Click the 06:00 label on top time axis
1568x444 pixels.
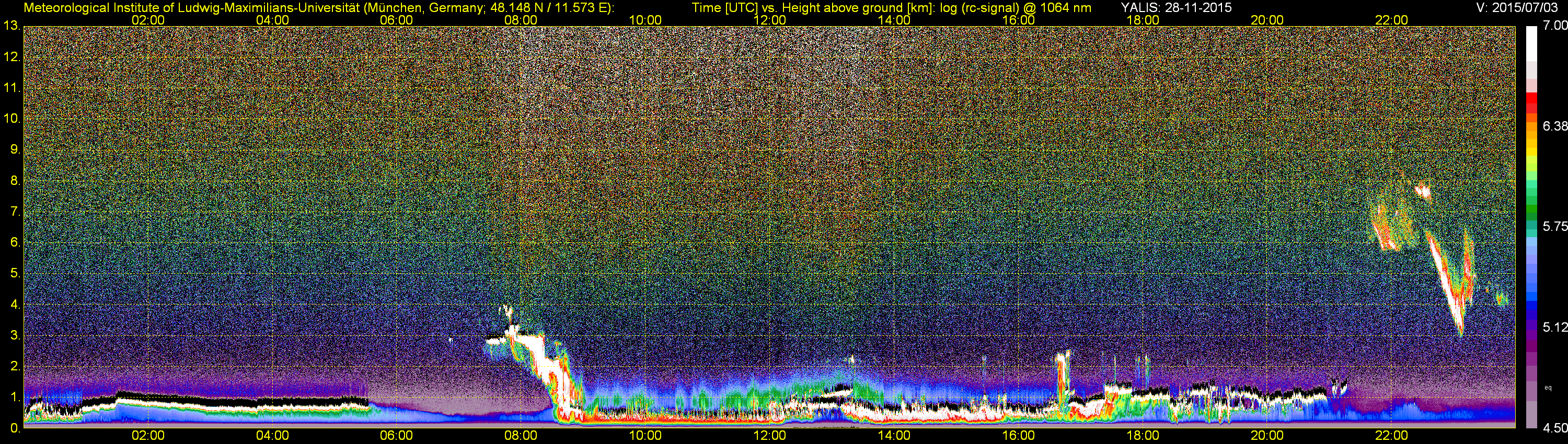tap(396, 20)
